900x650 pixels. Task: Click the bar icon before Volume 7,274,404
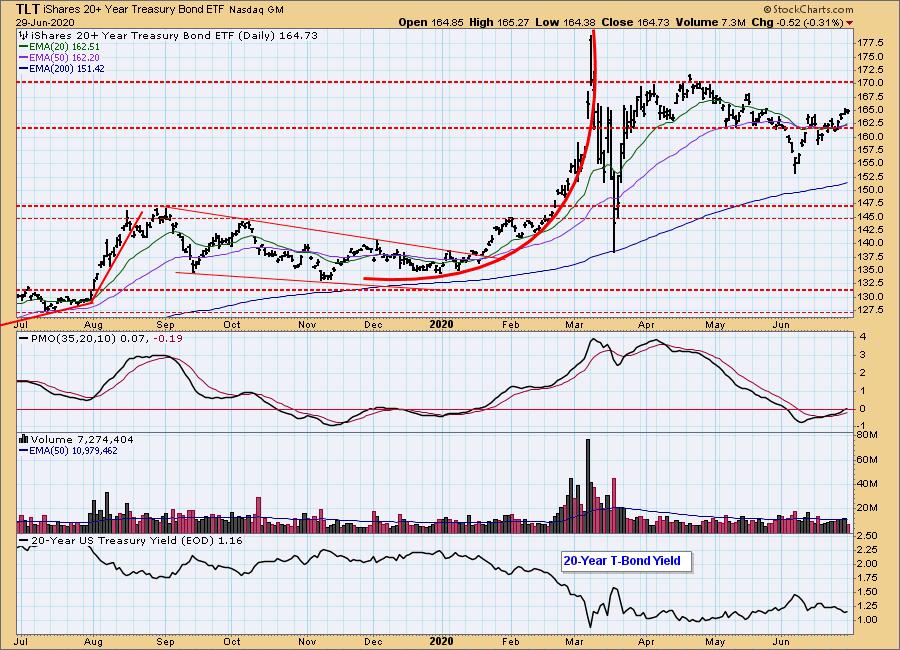[24, 440]
